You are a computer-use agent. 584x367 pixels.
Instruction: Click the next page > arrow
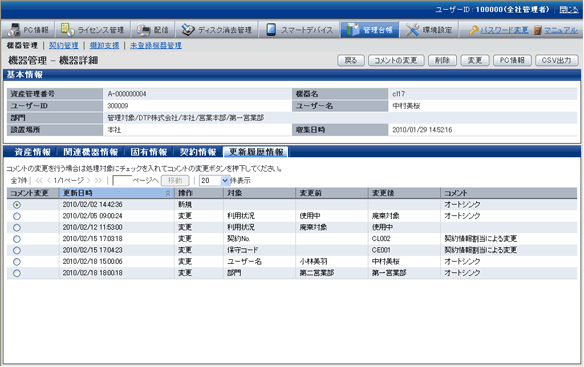[x=88, y=181]
